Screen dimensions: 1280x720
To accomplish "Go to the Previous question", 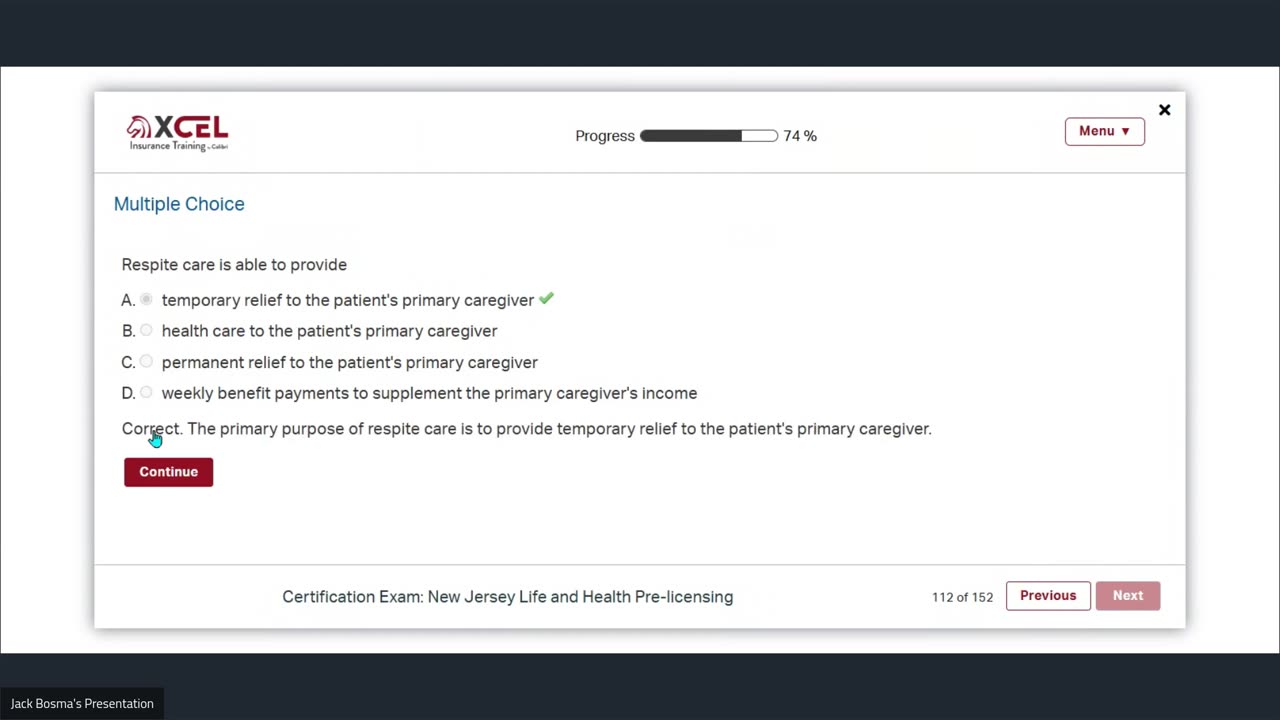I will click(1048, 595).
